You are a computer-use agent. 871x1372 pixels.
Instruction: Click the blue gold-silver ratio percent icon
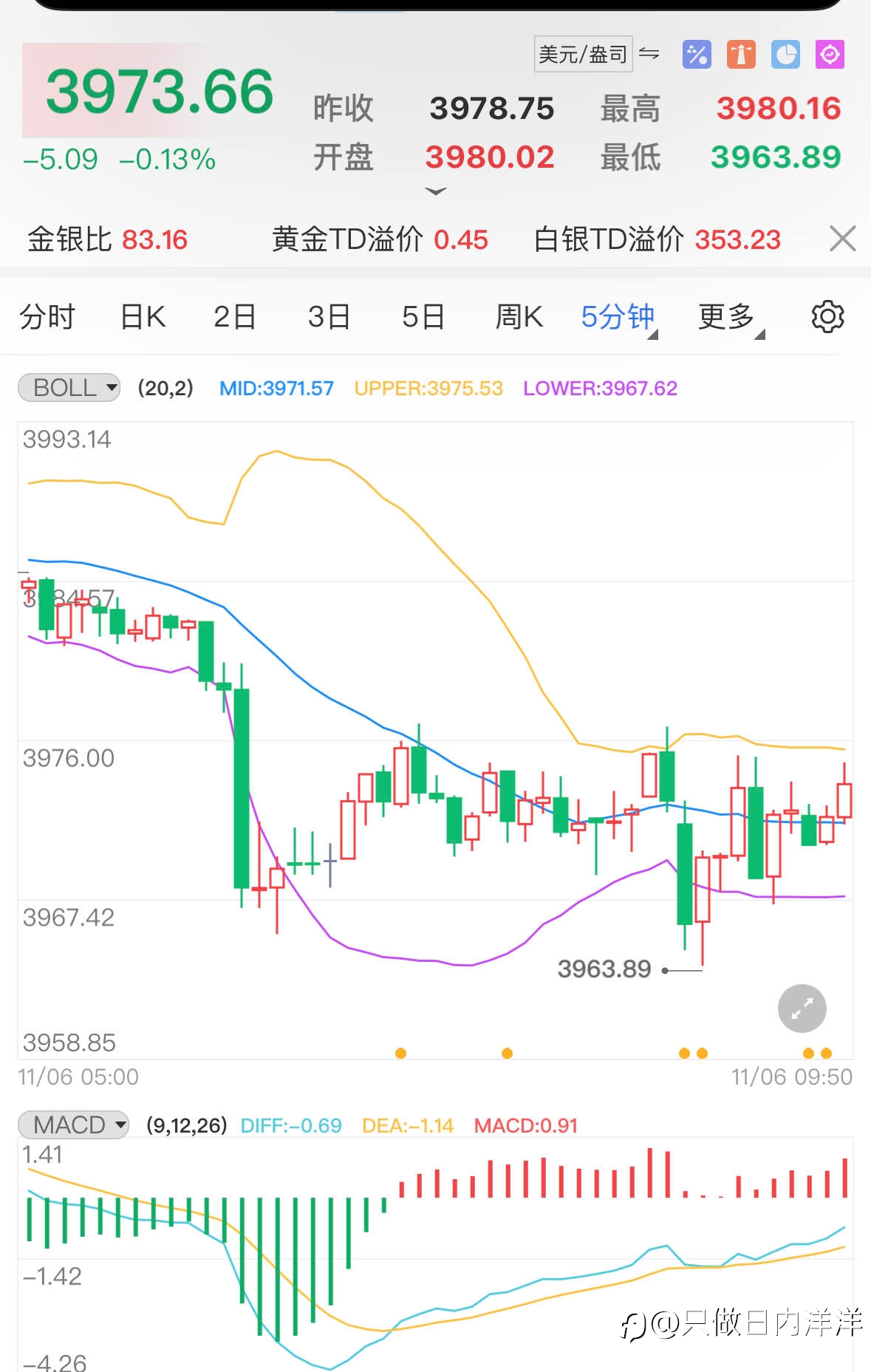coord(697,55)
